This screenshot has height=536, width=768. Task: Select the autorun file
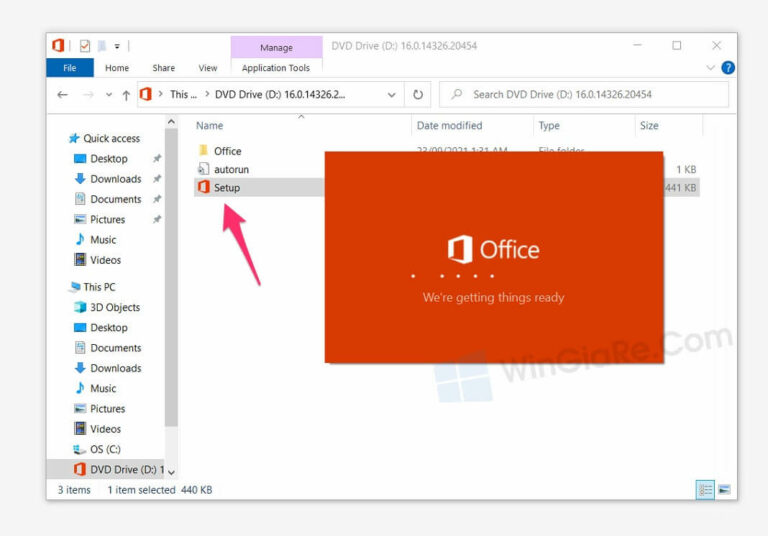231,170
